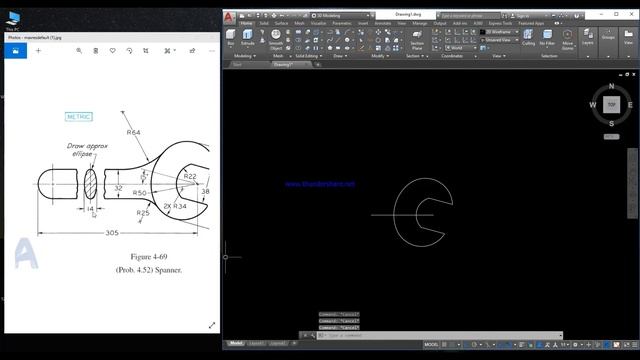The image size is (640, 360).
Task: Open the 3D Modeling workspace dropdown
Action: [340, 16]
